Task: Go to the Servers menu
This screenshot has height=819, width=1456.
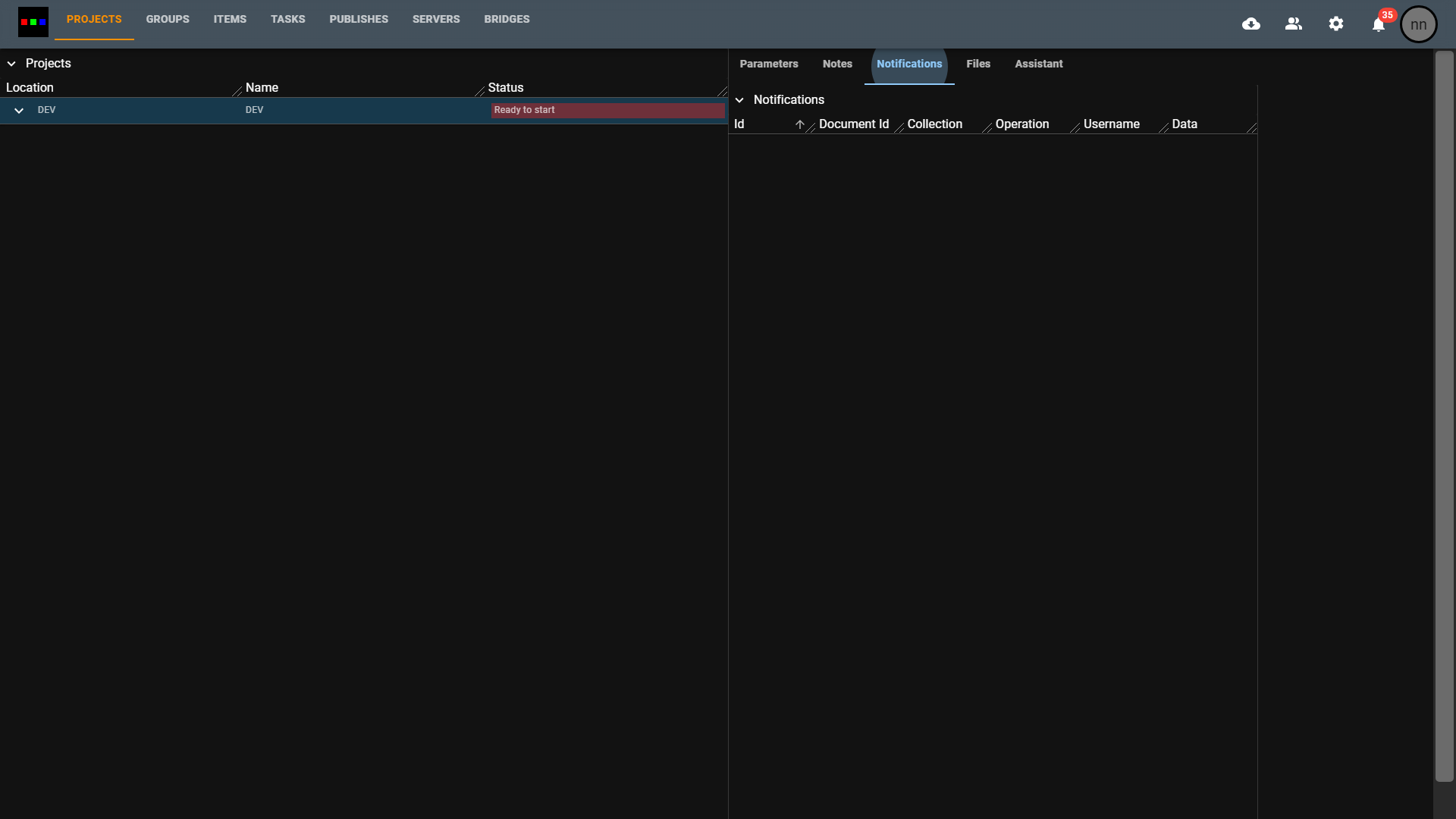Action: pyautogui.click(x=436, y=19)
